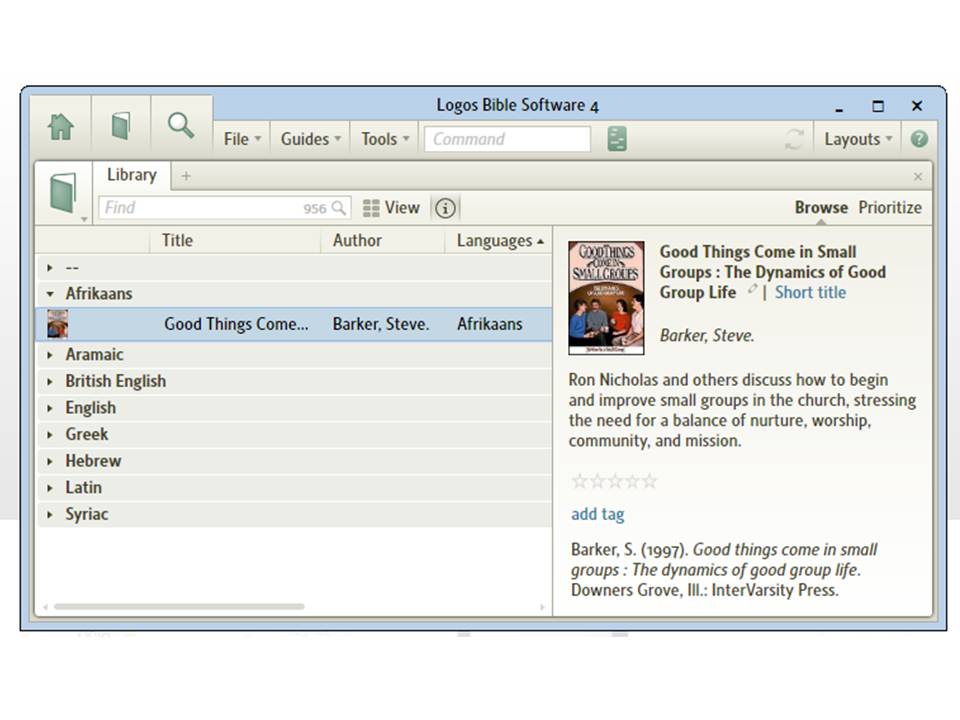The width and height of the screenshot is (960, 720).
Task: Sort by Author column header
Action: [383, 241]
